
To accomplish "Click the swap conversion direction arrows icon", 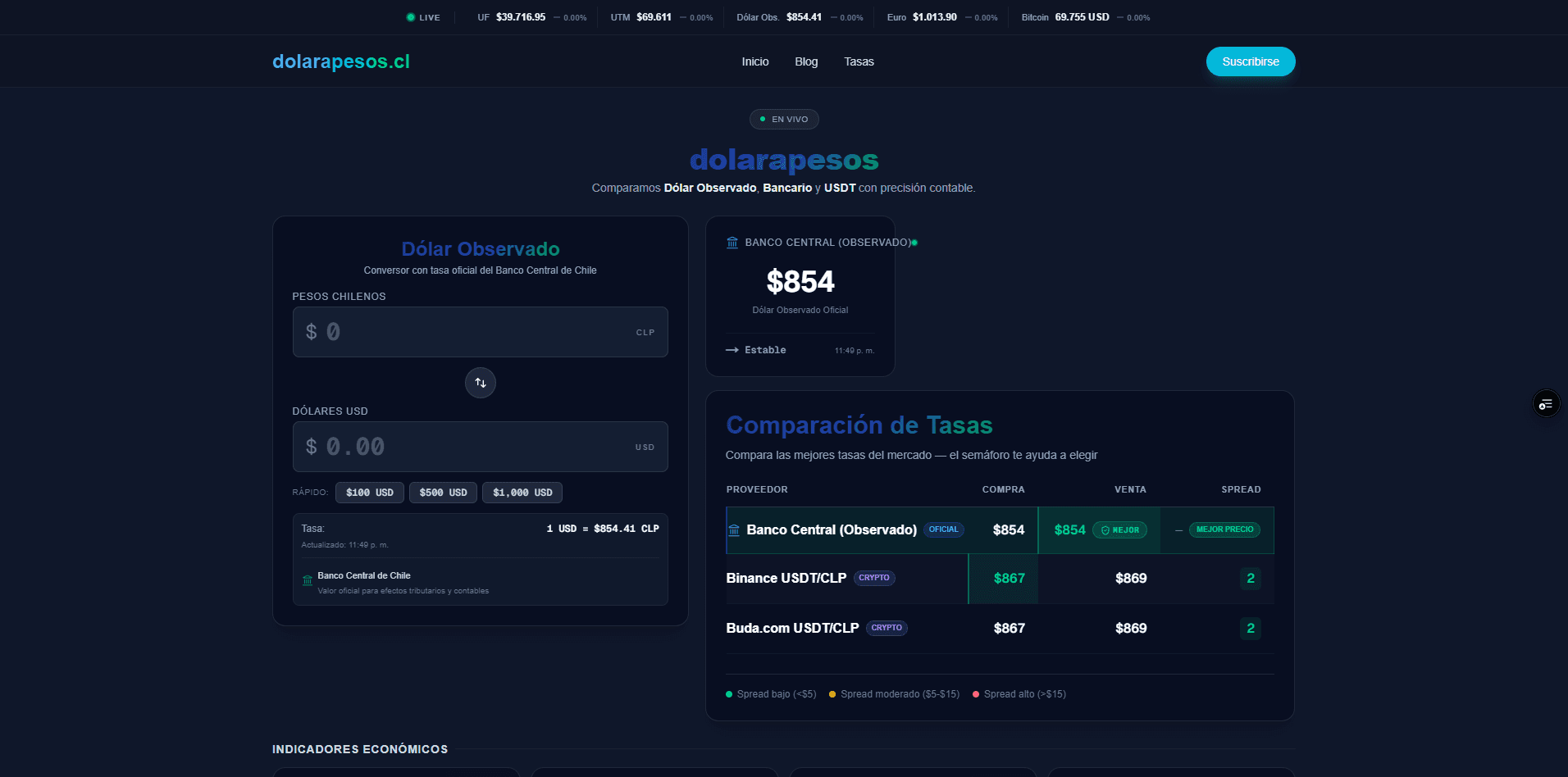I will [480, 383].
